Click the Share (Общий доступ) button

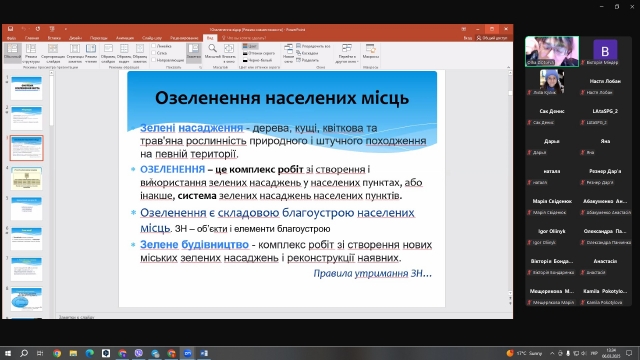492,38
